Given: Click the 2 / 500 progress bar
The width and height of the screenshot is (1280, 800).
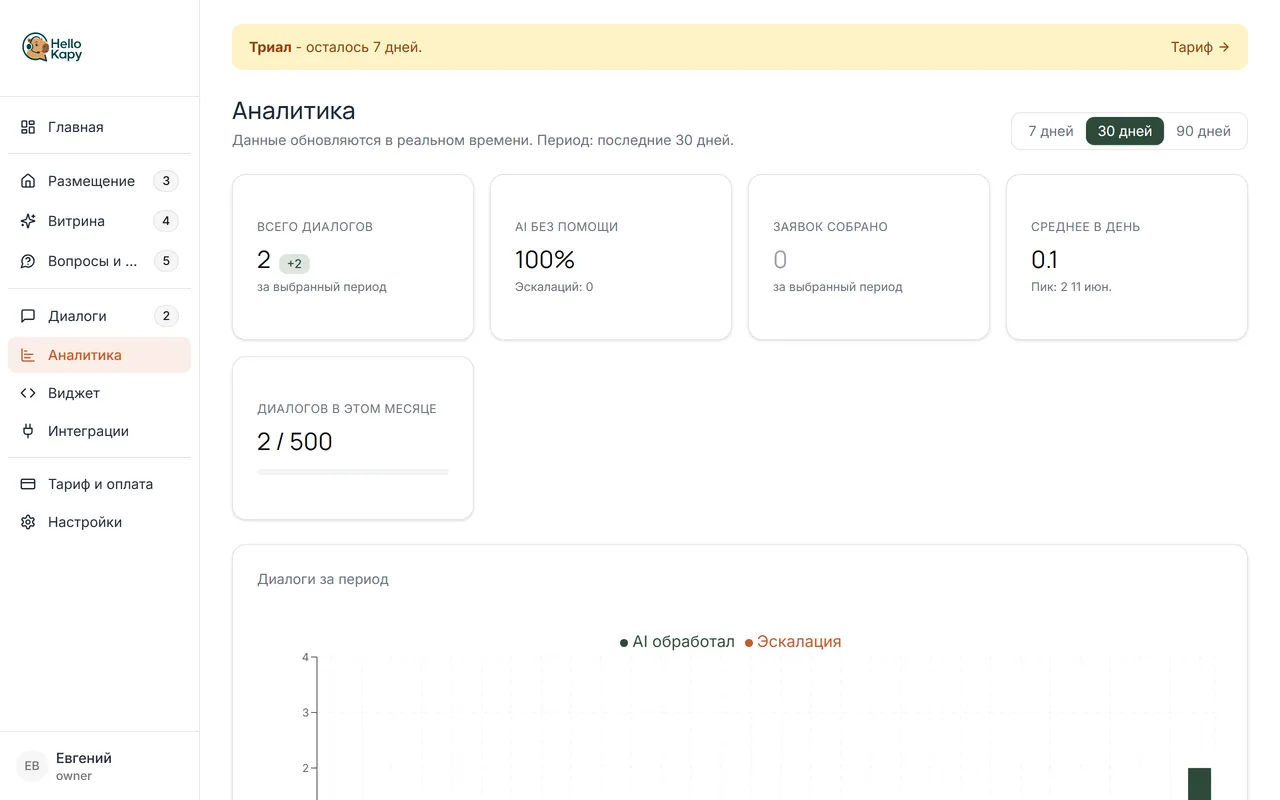Looking at the screenshot, I should point(353,471).
